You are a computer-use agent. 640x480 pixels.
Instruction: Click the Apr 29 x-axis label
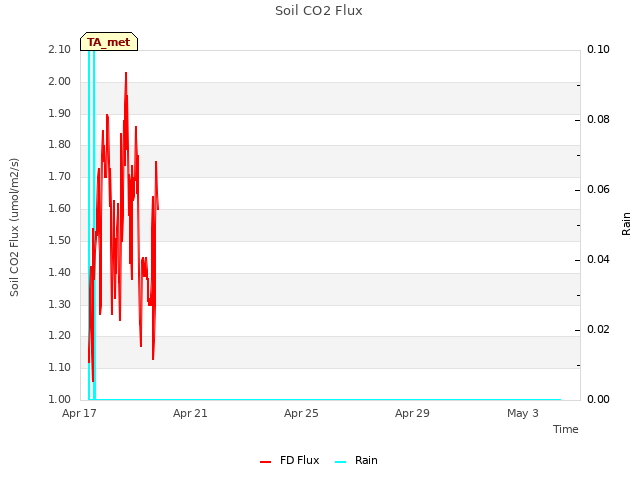pos(412,413)
